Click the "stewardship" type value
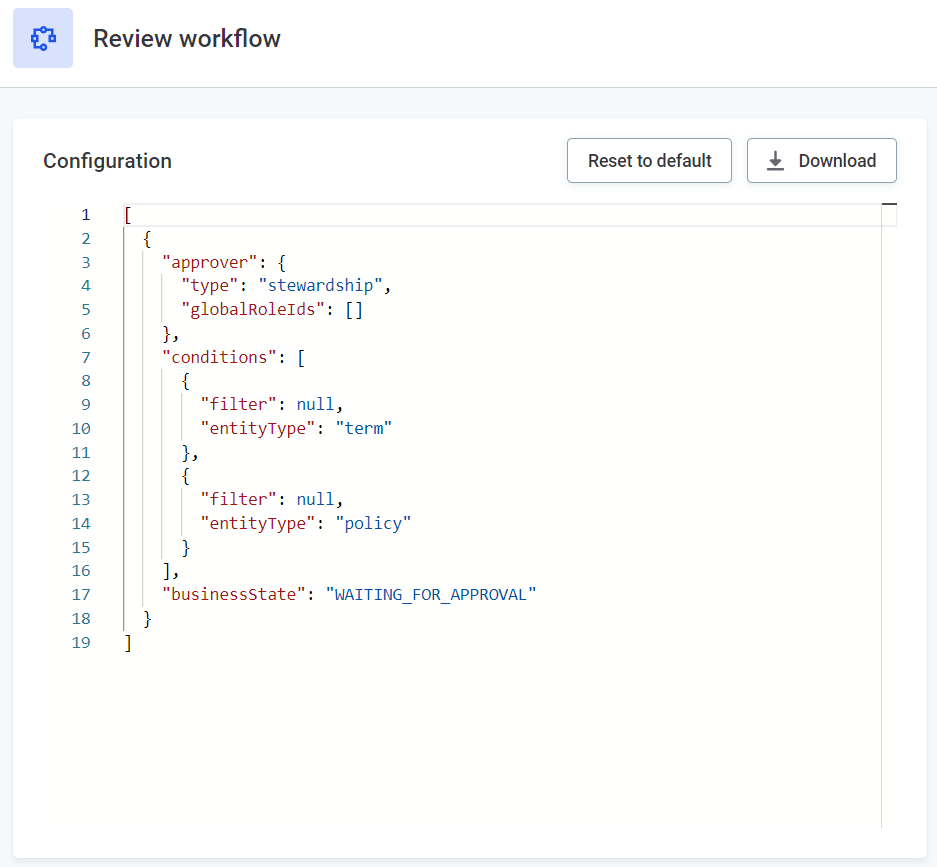The height and width of the screenshot is (867, 937). pos(320,286)
